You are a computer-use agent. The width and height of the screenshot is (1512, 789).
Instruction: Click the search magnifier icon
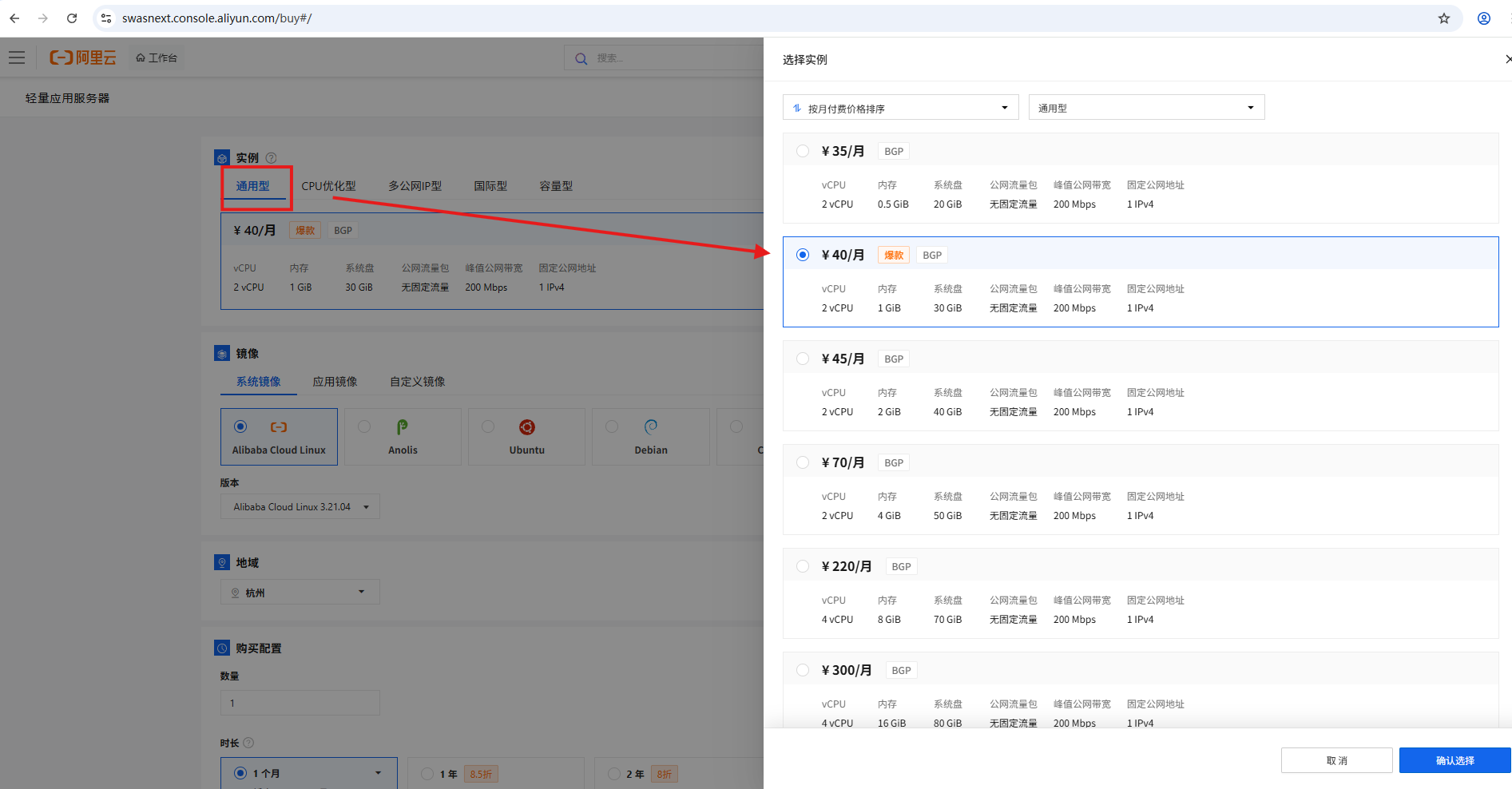(x=581, y=58)
